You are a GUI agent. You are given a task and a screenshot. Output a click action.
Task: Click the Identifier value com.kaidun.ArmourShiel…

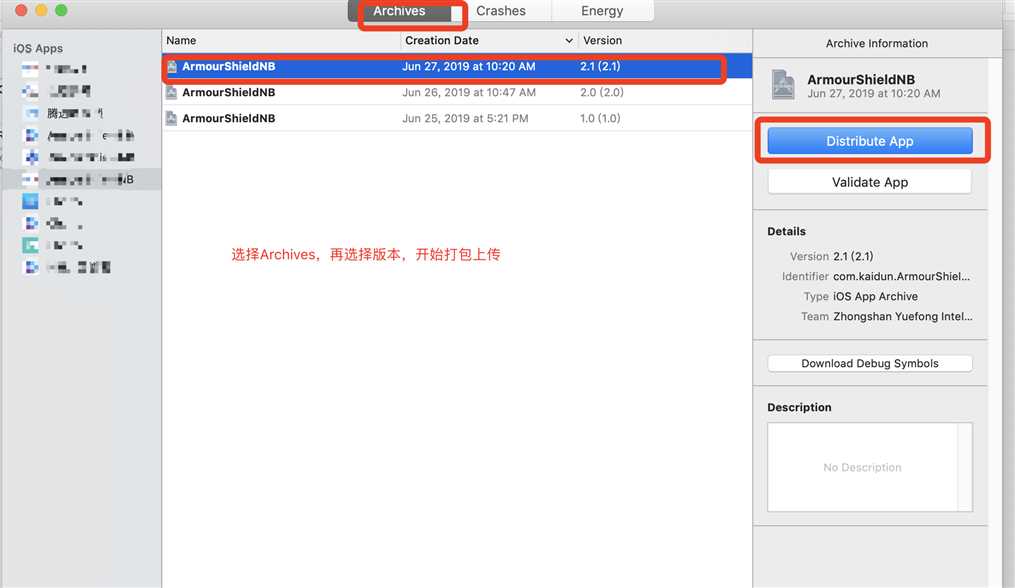(902, 276)
